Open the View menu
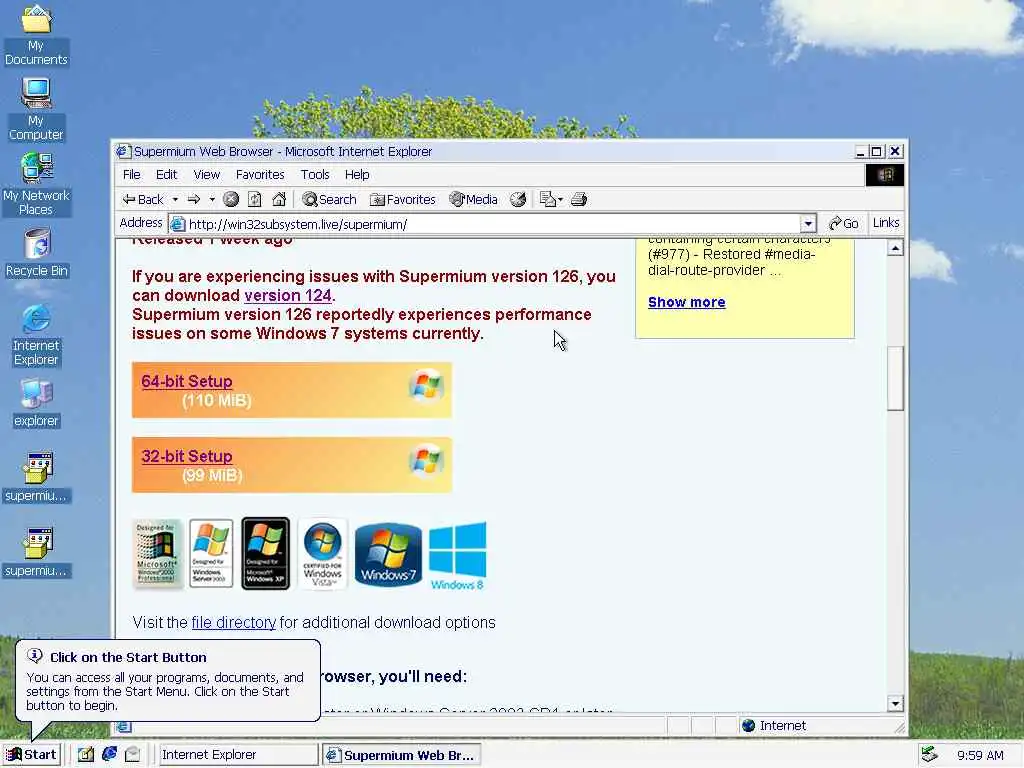The width and height of the screenshot is (1024, 768). click(206, 175)
